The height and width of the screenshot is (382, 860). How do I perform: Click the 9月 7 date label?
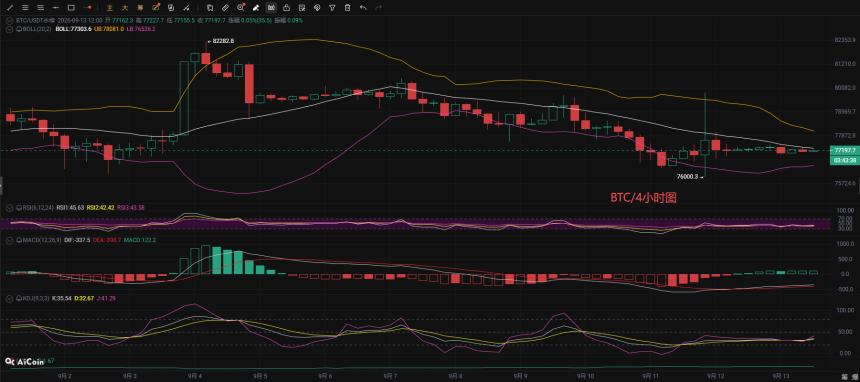tap(389, 376)
